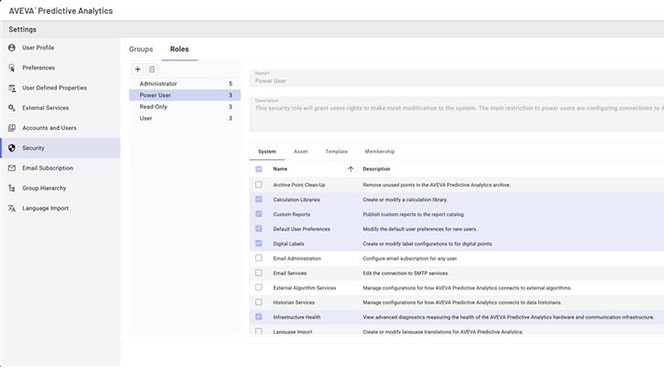Sort Name column with arrow icon
The height and width of the screenshot is (373, 664).
(x=351, y=169)
